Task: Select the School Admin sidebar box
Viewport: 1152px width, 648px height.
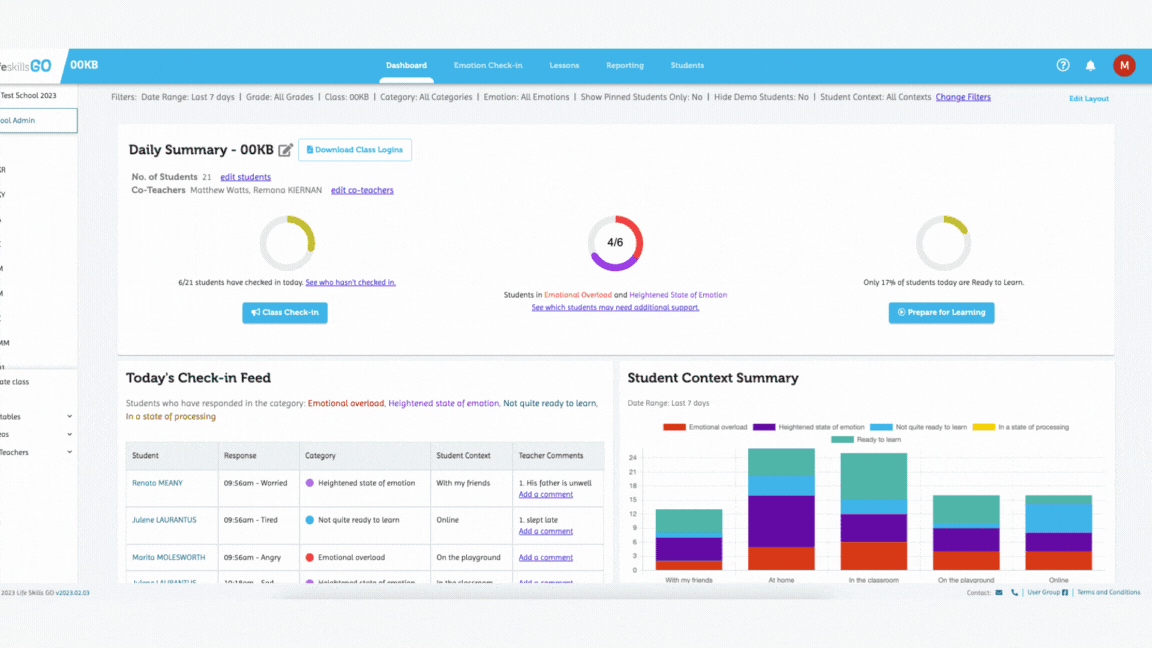Action: click(x=38, y=120)
